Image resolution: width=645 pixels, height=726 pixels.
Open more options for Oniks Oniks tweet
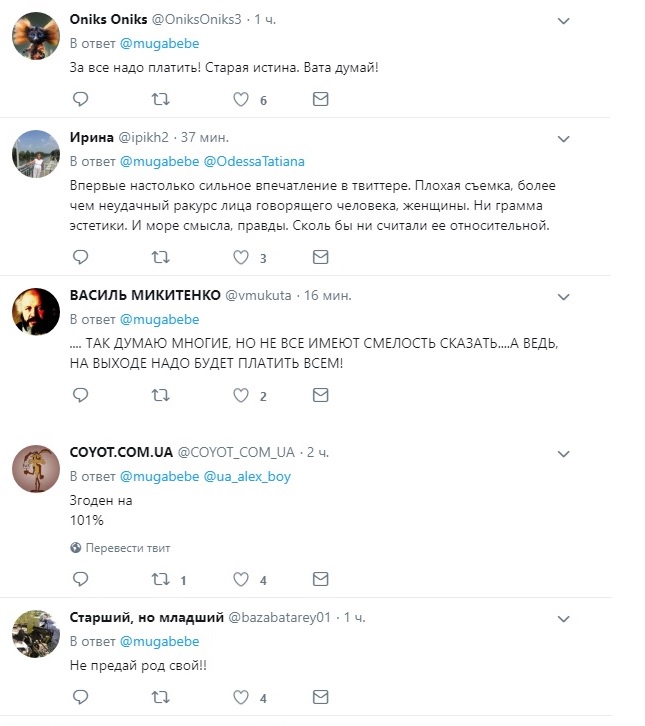563,21
